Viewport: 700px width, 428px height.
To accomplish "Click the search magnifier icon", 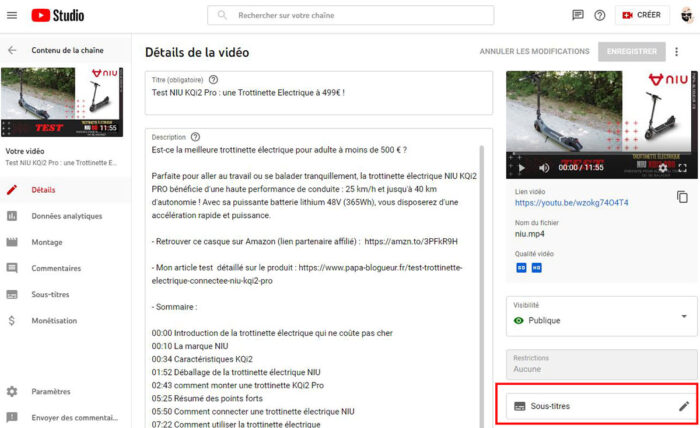I will click(222, 15).
